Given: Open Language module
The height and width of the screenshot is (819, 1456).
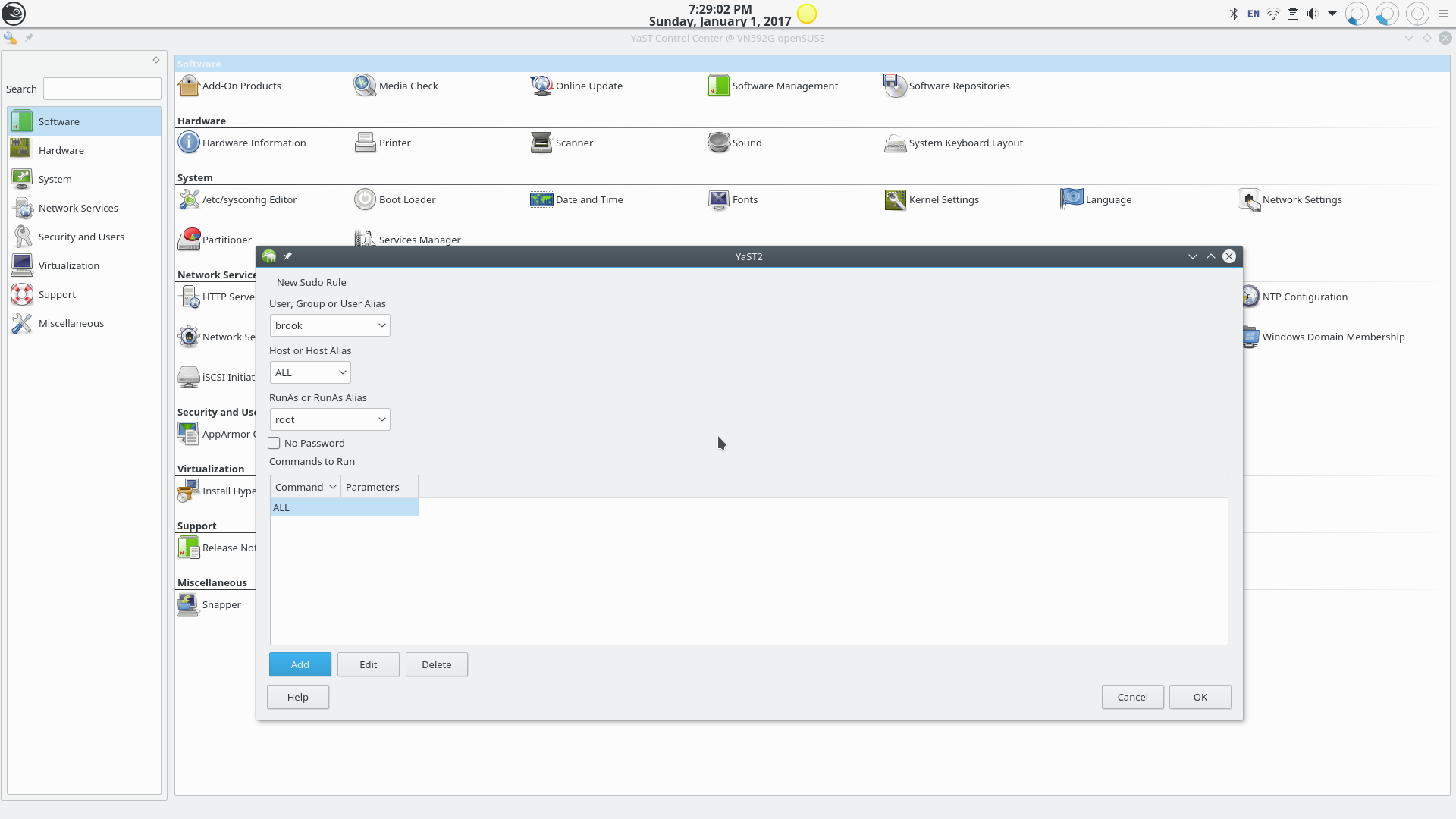Looking at the screenshot, I should (1096, 199).
